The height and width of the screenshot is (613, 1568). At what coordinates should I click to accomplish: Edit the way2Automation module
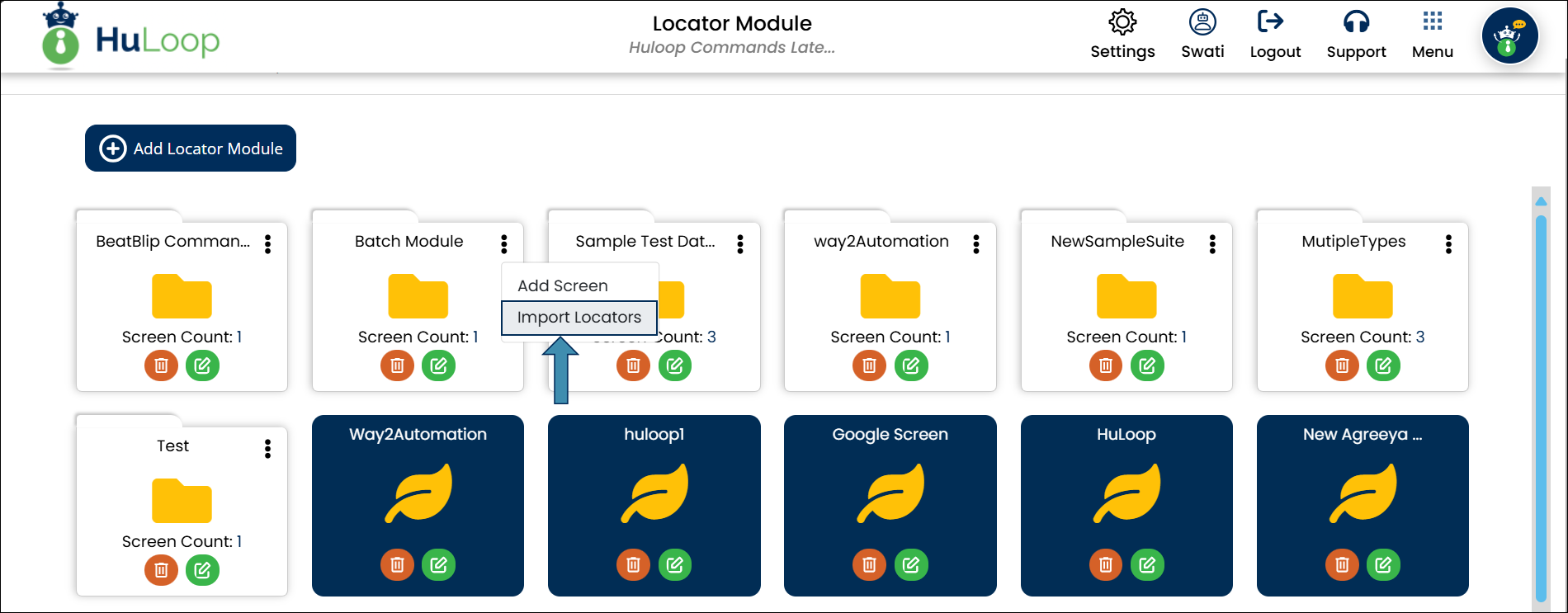tap(911, 365)
